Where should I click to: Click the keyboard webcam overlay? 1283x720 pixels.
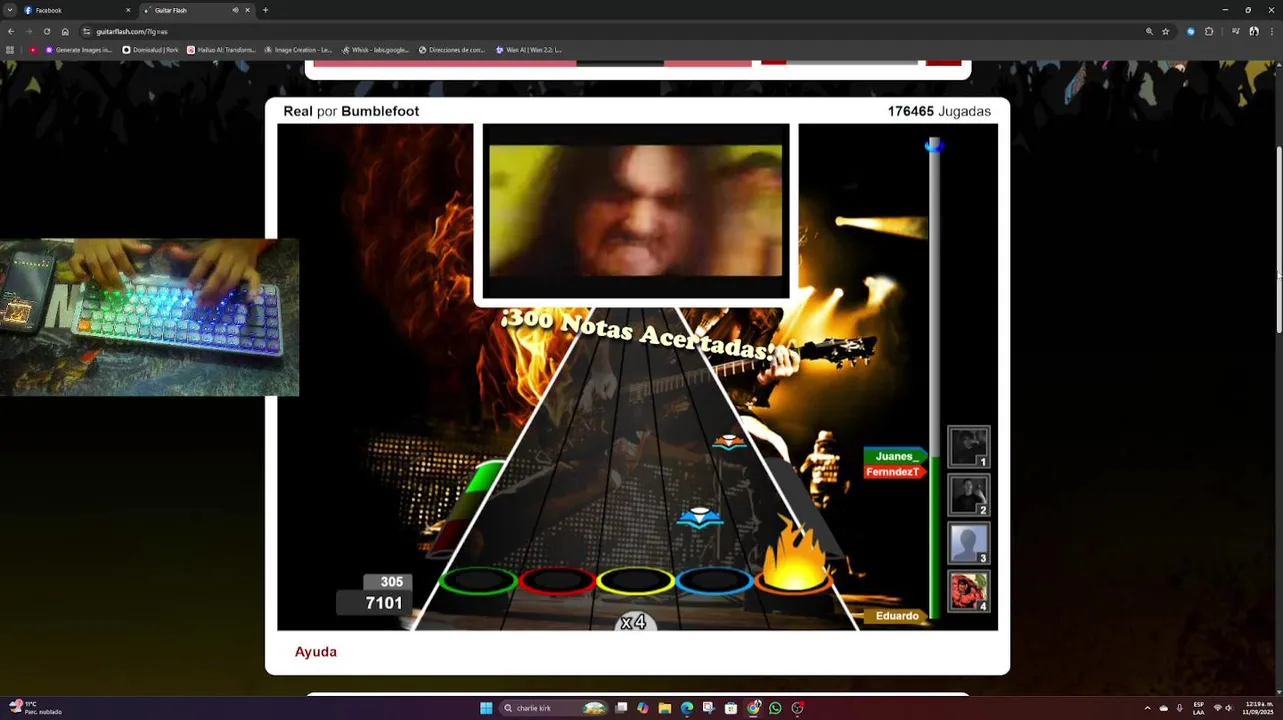149,317
